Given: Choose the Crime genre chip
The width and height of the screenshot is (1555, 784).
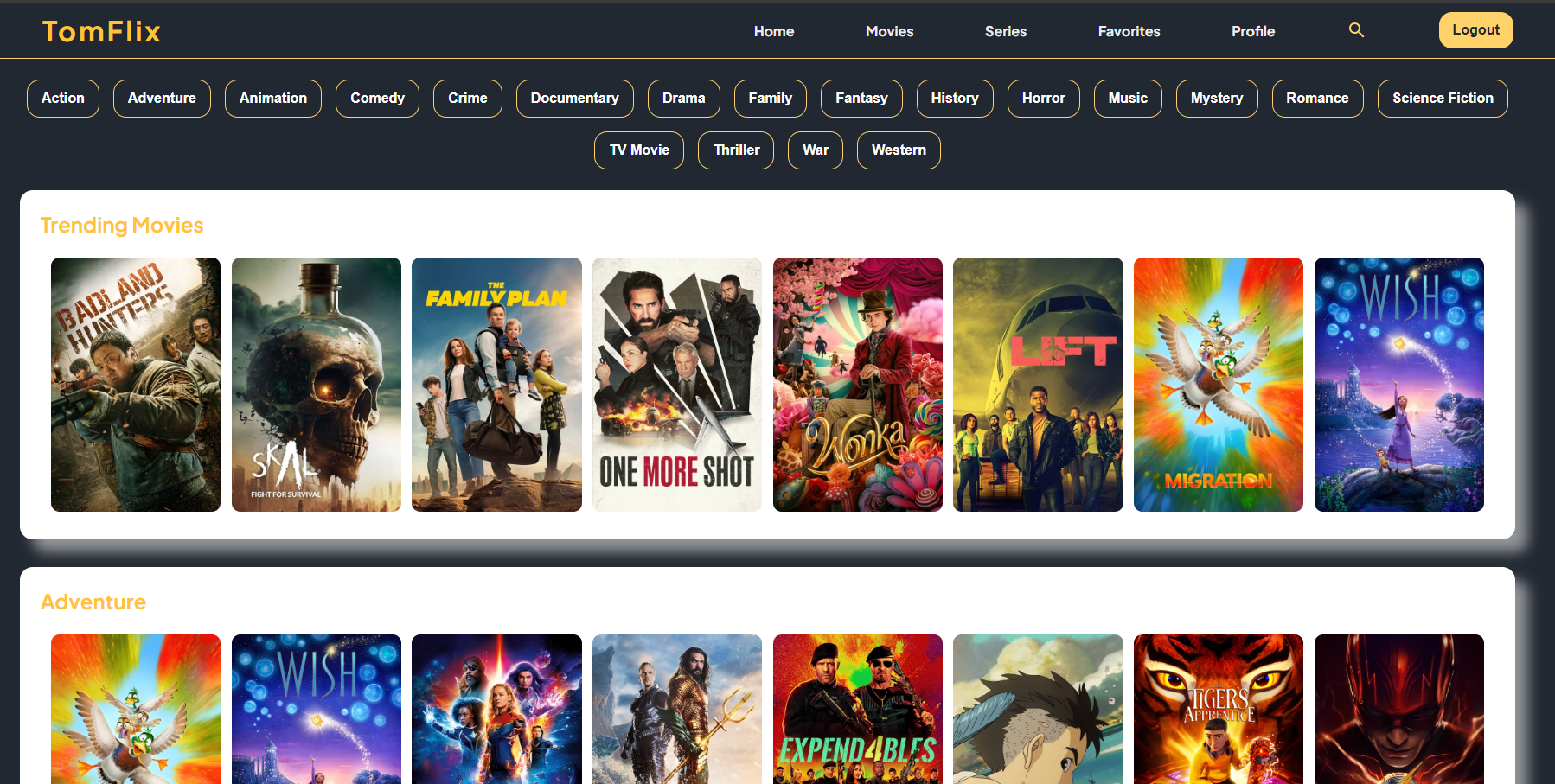Looking at the screenshot, I should (468, 99).
